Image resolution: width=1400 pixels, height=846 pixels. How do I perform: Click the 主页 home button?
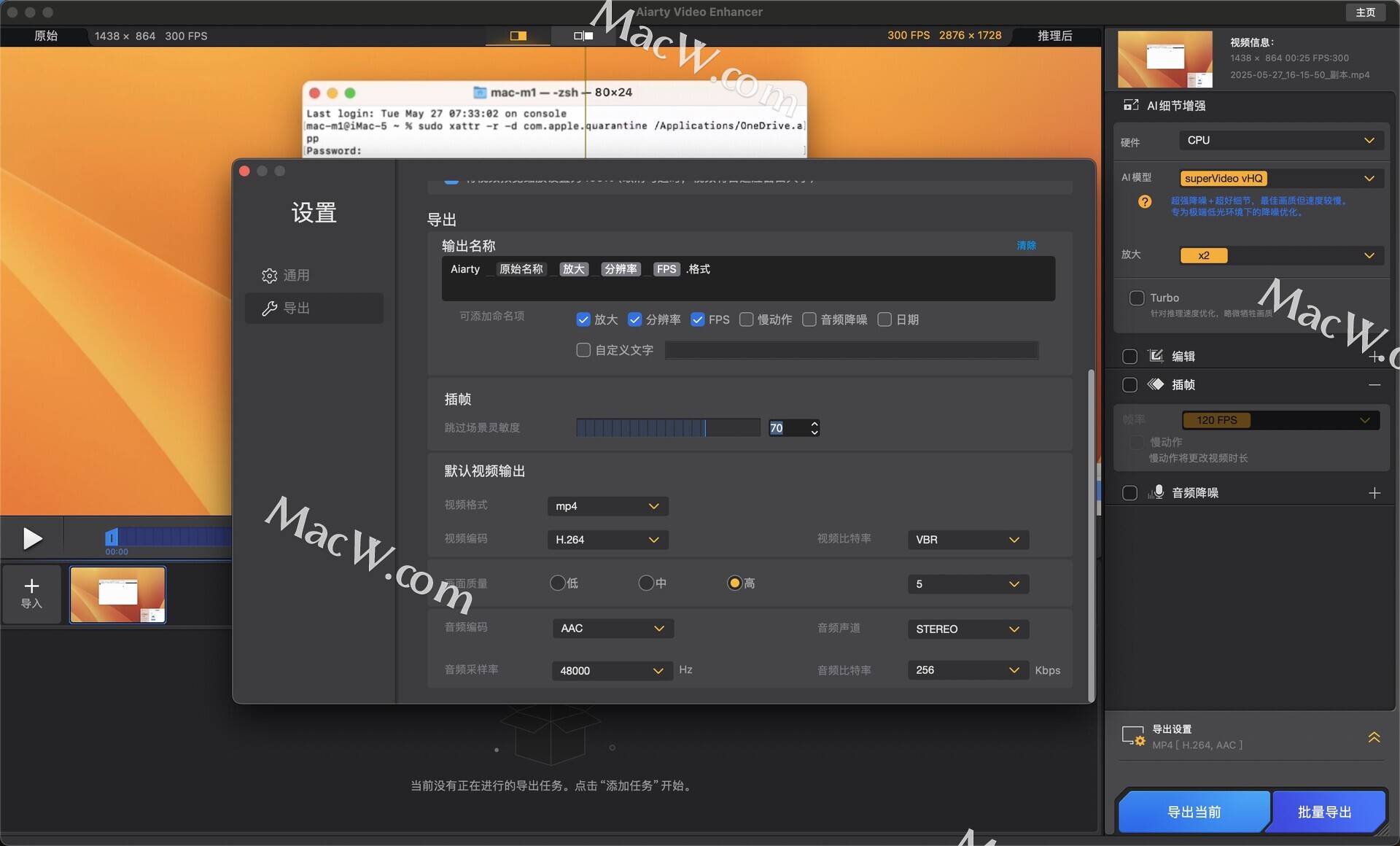(x=1365, y=12)
